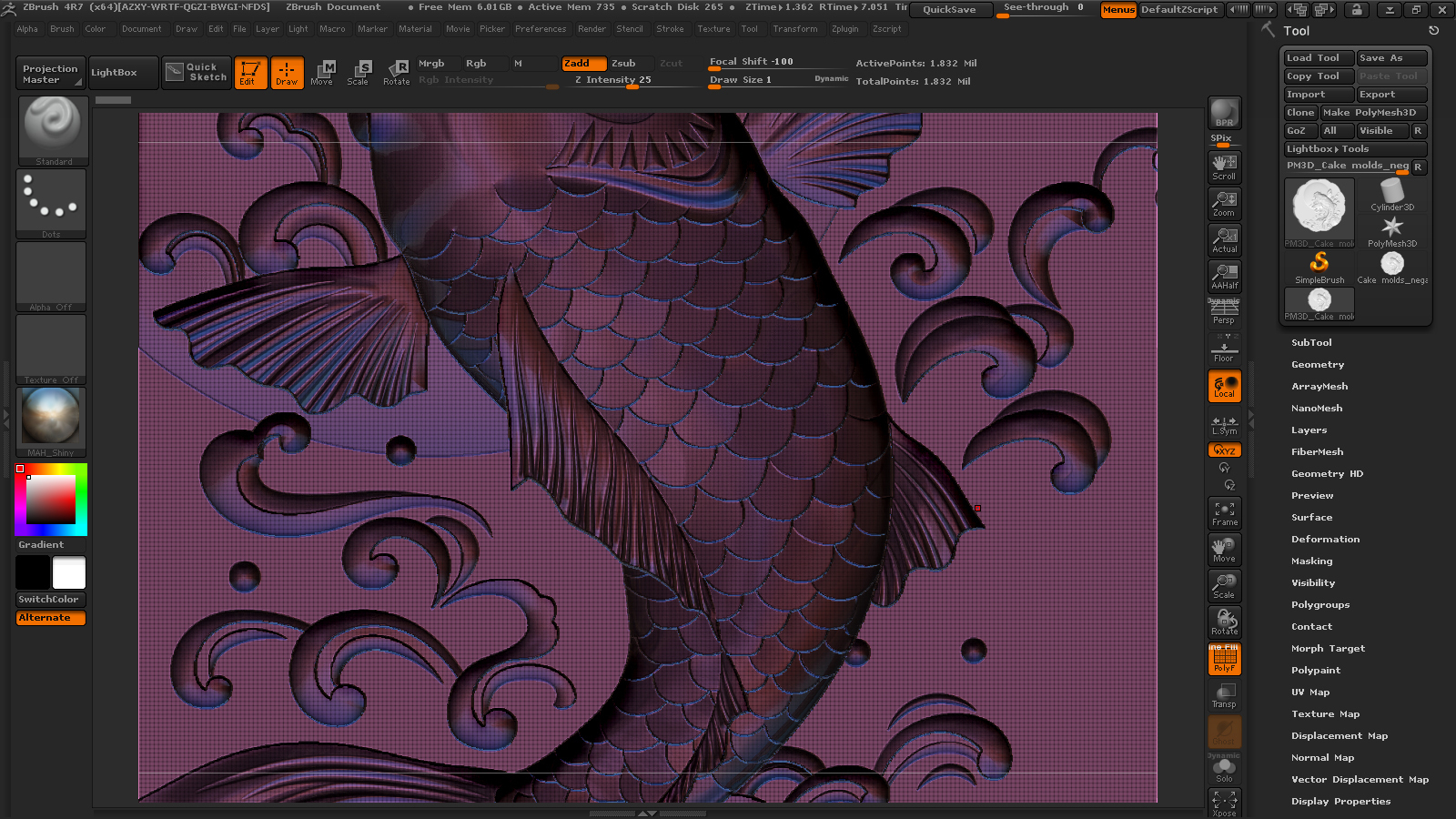Click the AAHalf view icon
Viewport: 1456px width, 819px height.
[1224, 276]
